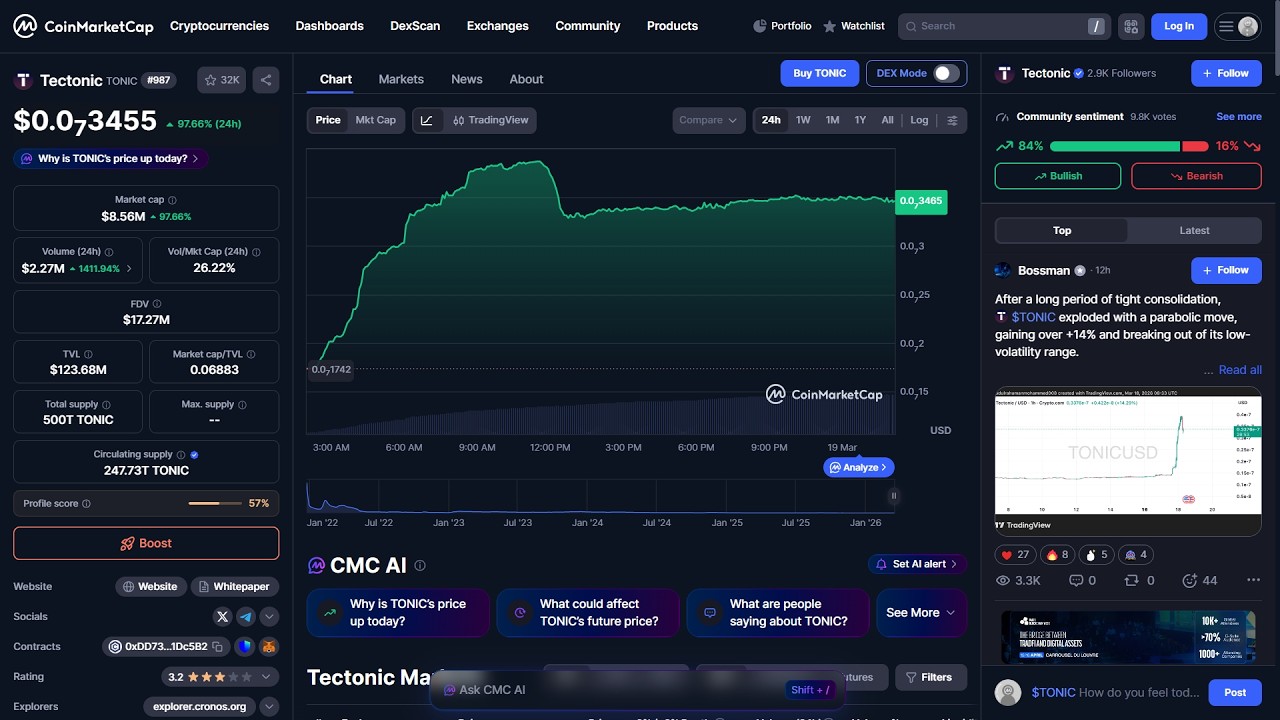This screenshot has width=1280, height=720.
Task: Click the green community sentiment bar
Action: (x=1114, y=146)
